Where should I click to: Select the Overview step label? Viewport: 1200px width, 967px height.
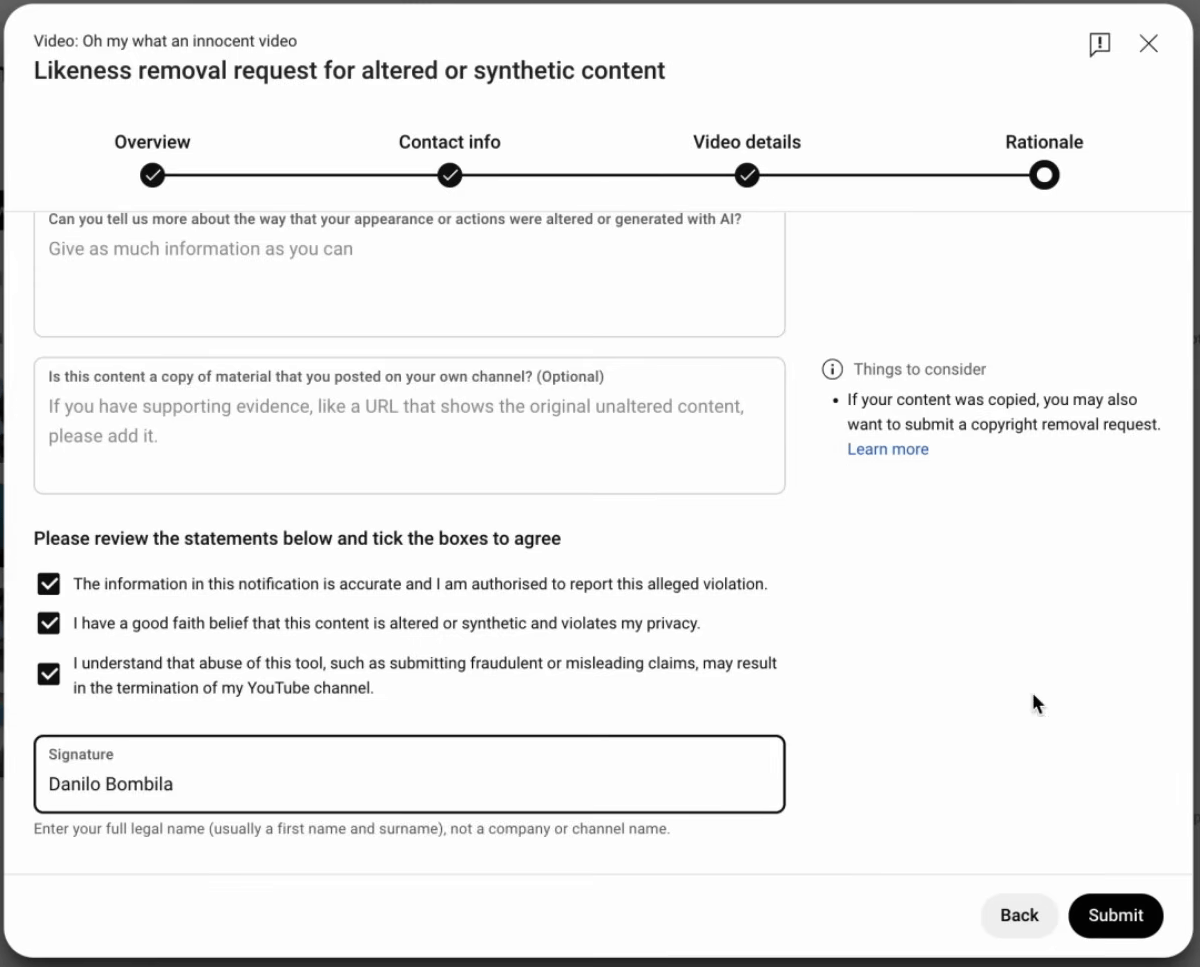click(x=152, y=142)
